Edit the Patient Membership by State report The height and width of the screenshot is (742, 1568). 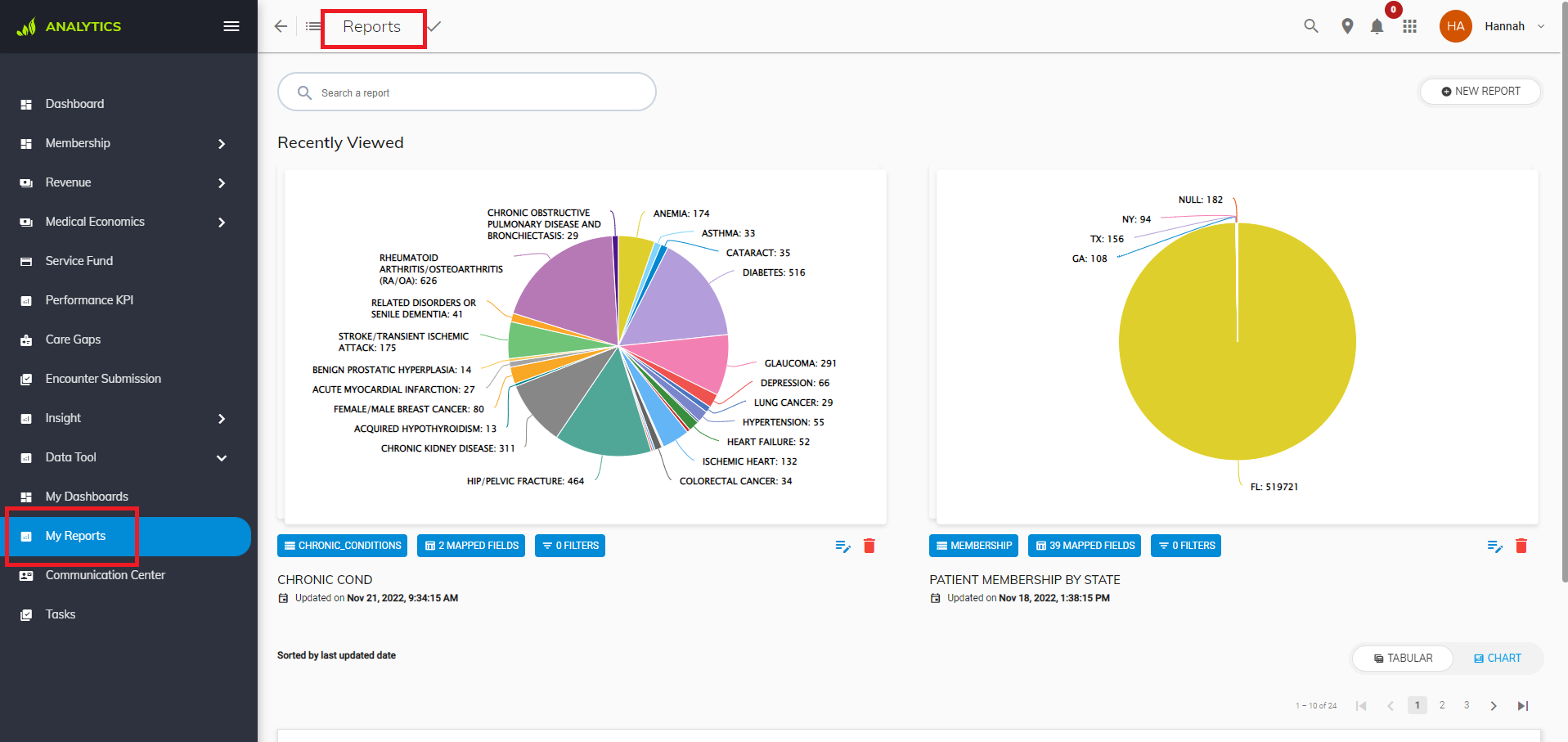pyautogui.click(x=1494, y=546)
